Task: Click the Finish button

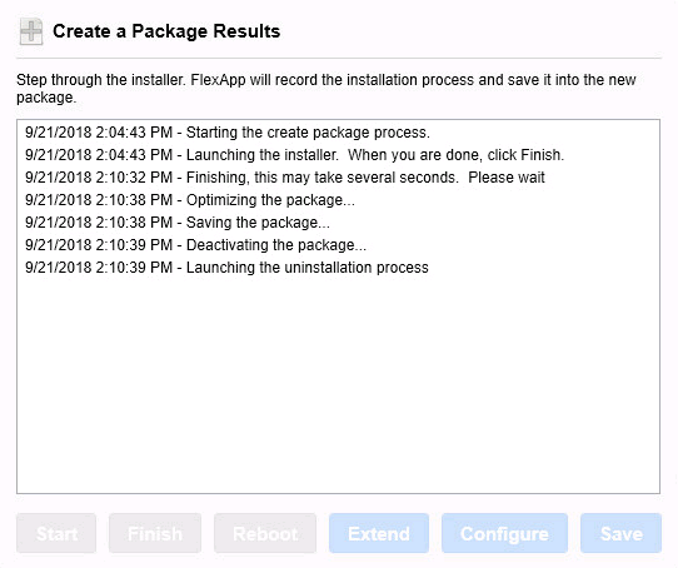Action: coord(155,533)
